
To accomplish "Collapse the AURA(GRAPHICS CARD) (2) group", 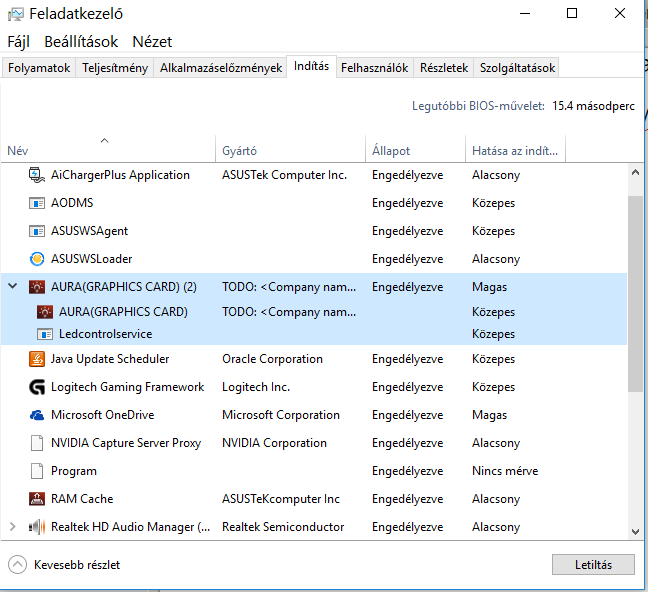I will pos(13,286).
